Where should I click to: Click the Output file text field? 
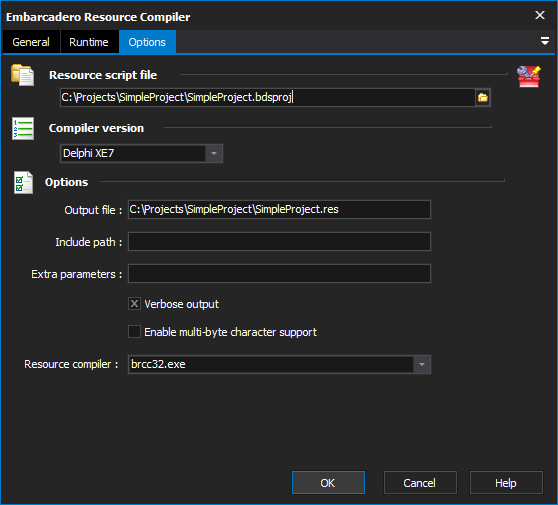tap(279, 209)
